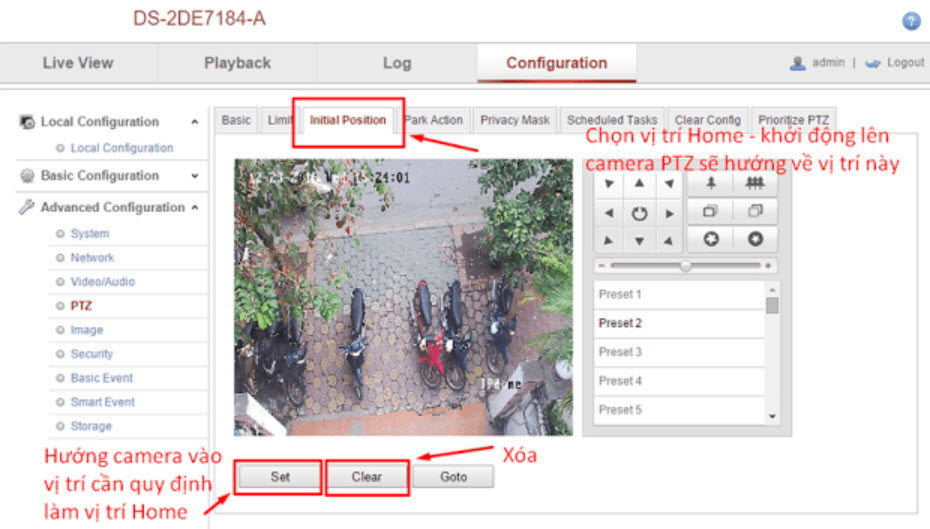Increase PTZ speed with plus icon
Screen dimensions: 930x529
click(x=768, y=266)
